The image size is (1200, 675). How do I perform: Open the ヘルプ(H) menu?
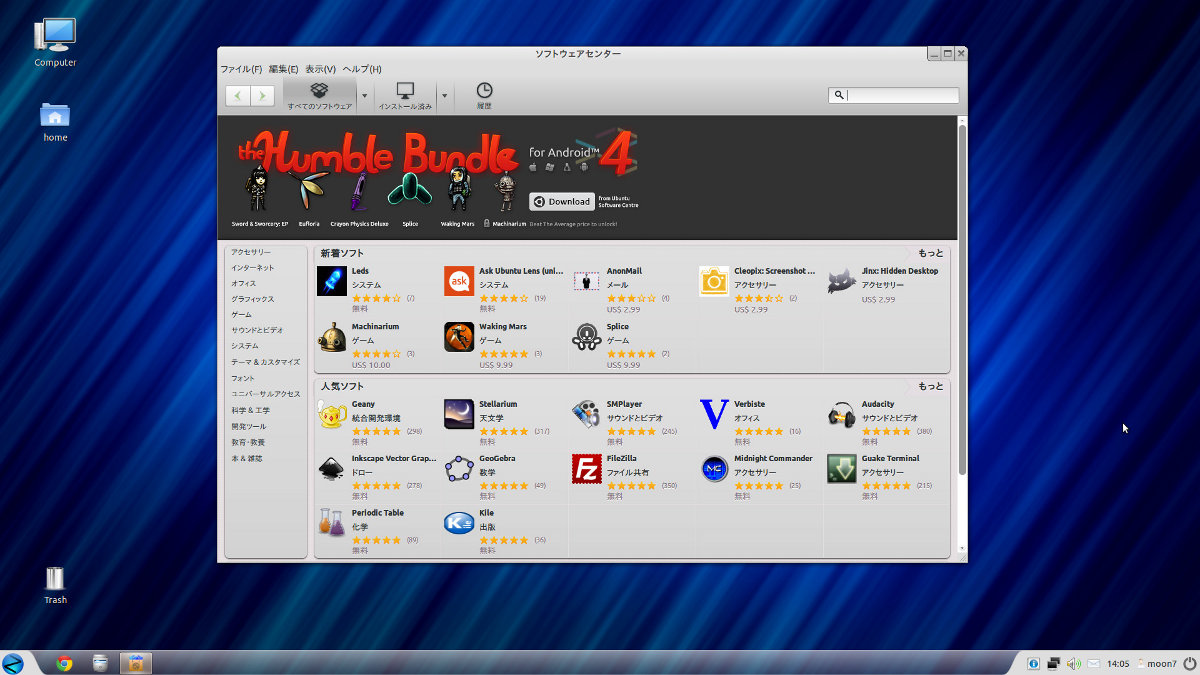(x=362, y=69)
